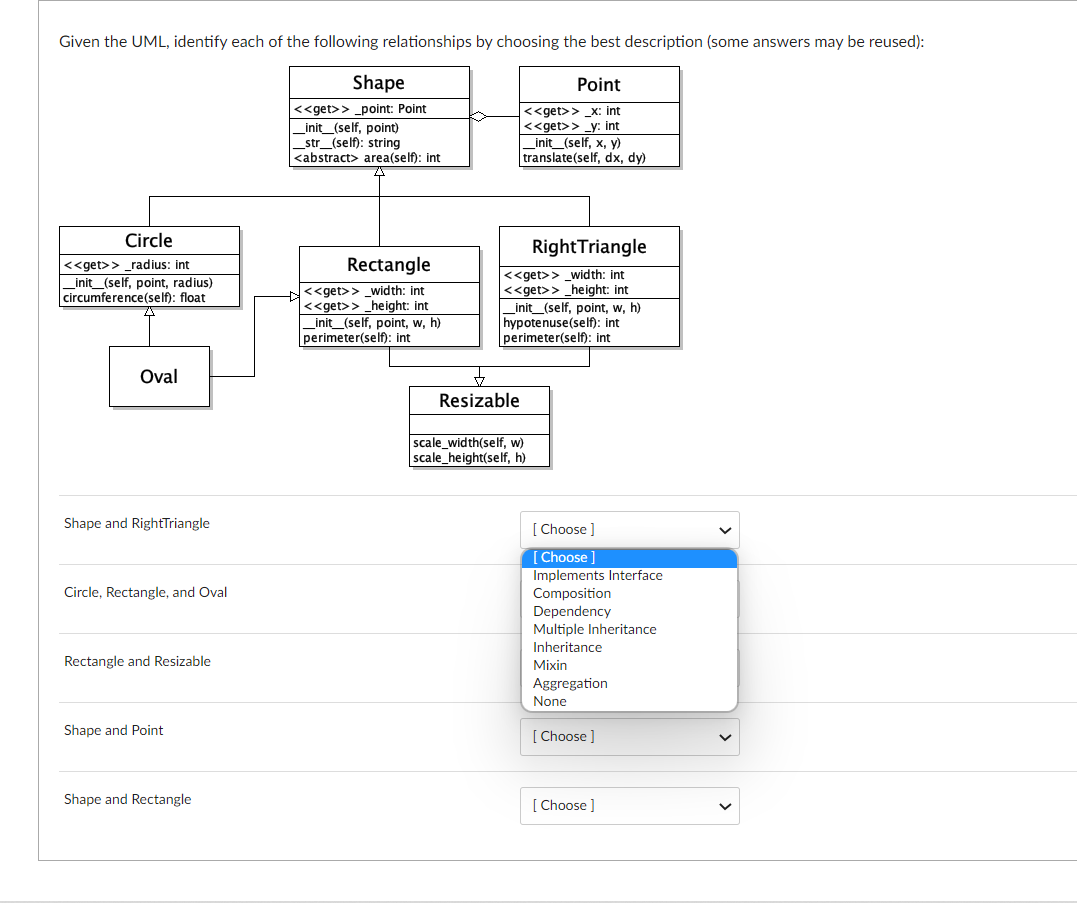The height and width of the screenshot is (903, 1077).
Task: Select the "Mixin" option
Action: coord(550,665)
